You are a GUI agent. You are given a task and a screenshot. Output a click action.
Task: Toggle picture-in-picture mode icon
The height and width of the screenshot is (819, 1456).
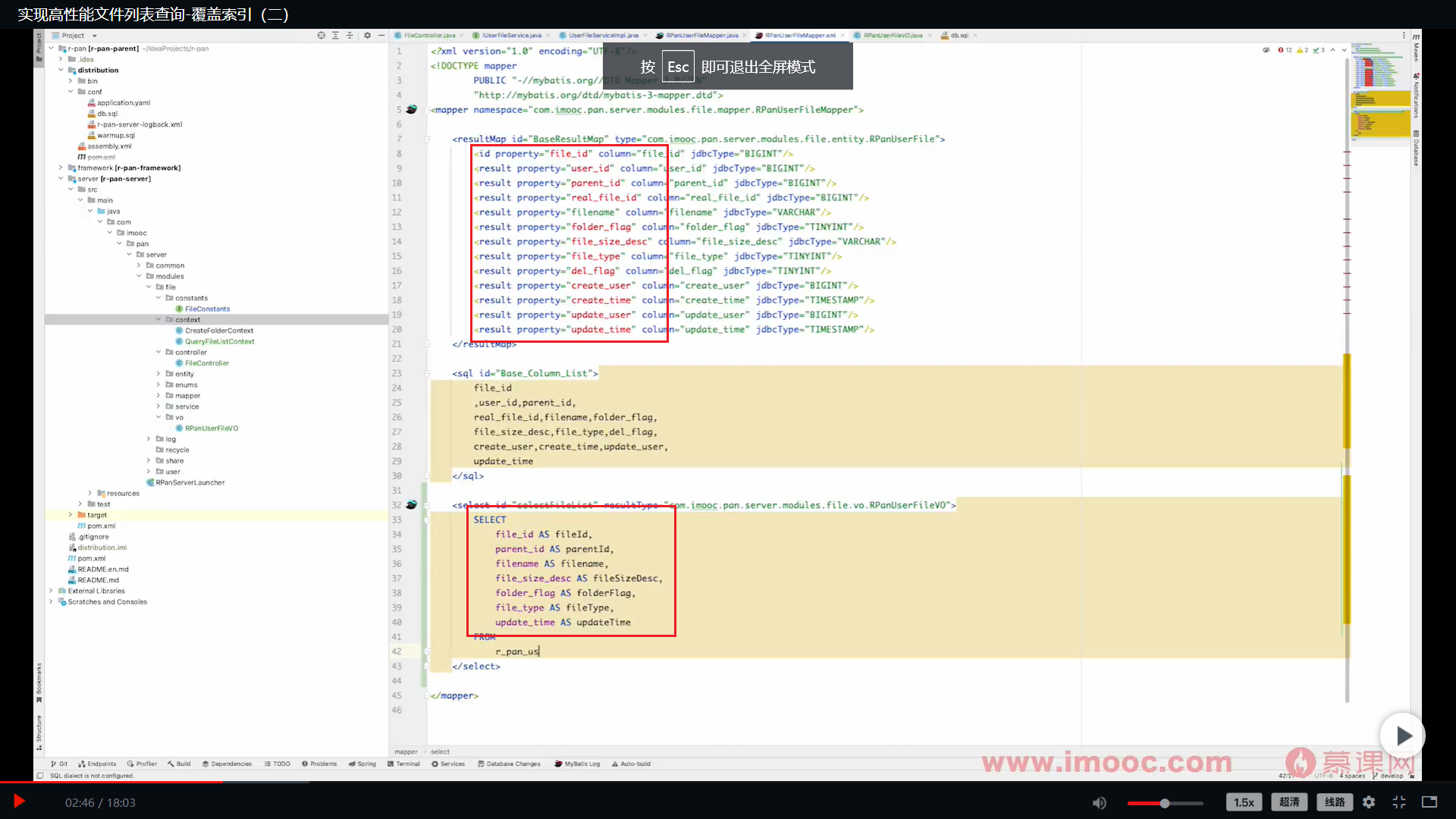(x=1429, y=802)
